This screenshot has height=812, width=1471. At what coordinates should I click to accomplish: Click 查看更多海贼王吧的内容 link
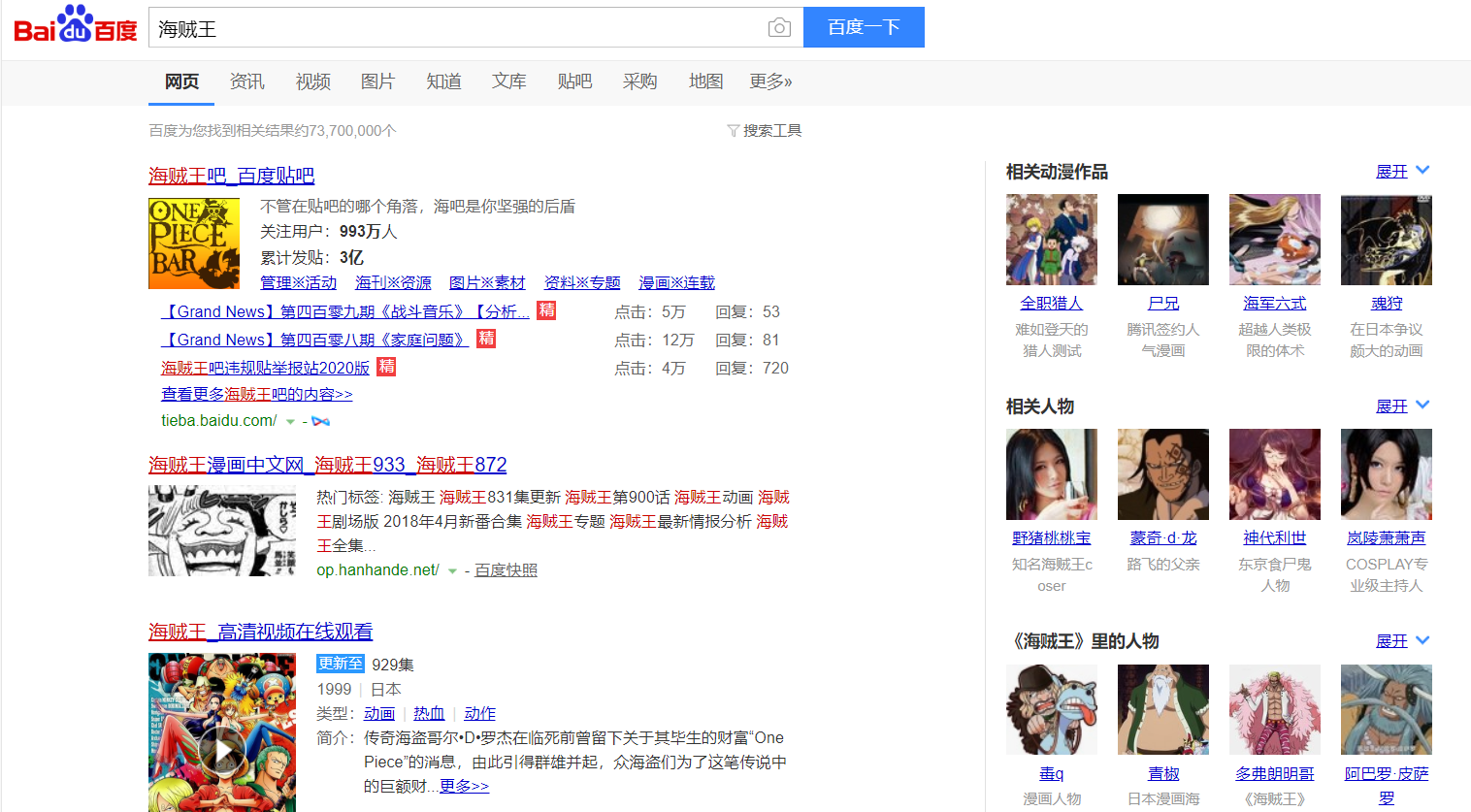[256, 394]
